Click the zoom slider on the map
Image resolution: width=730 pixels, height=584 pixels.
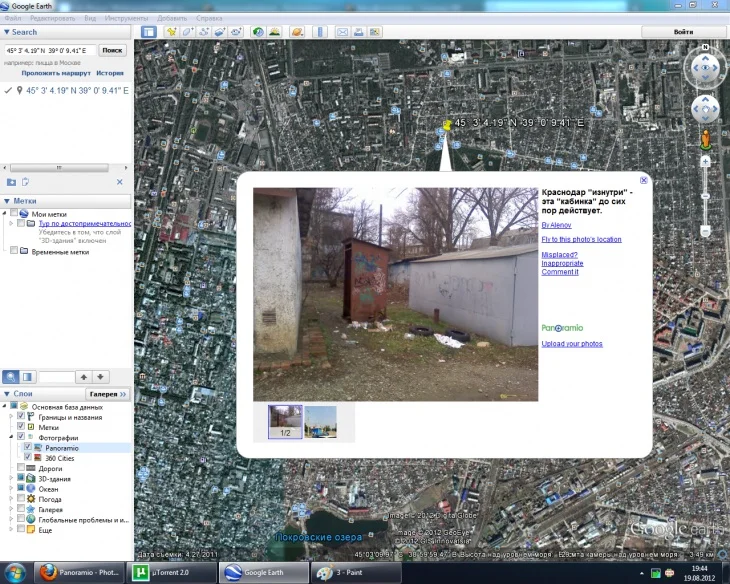click(x=706, y=194)
